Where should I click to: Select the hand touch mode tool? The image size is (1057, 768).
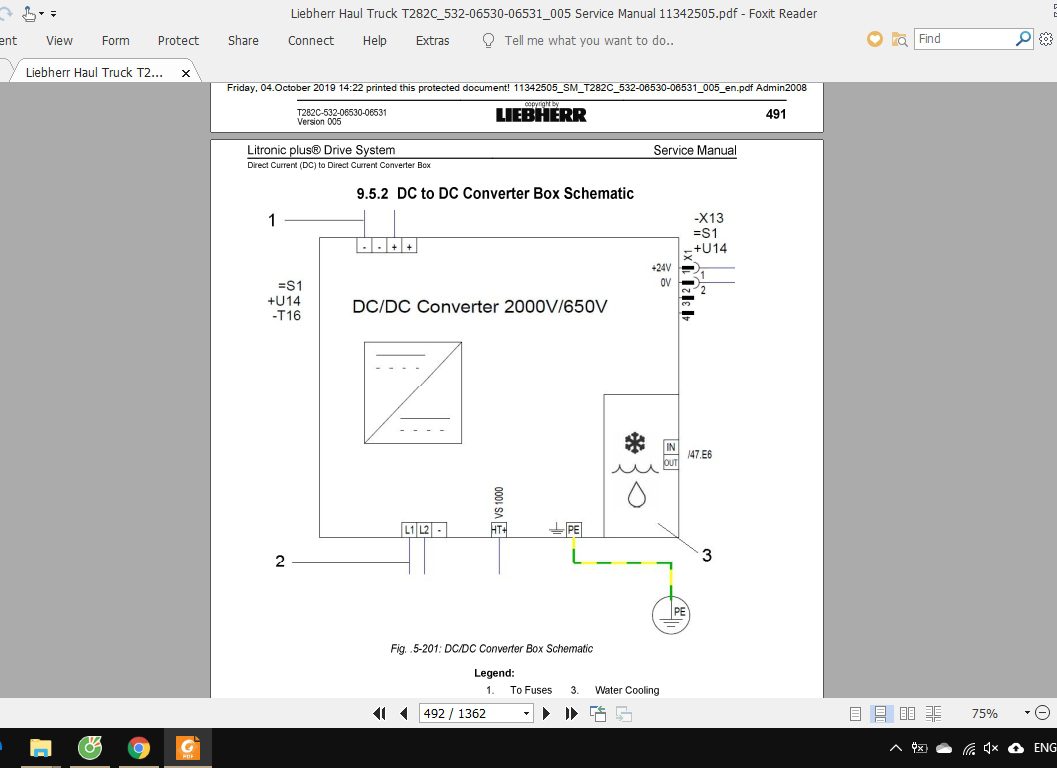tap(28, 13)
